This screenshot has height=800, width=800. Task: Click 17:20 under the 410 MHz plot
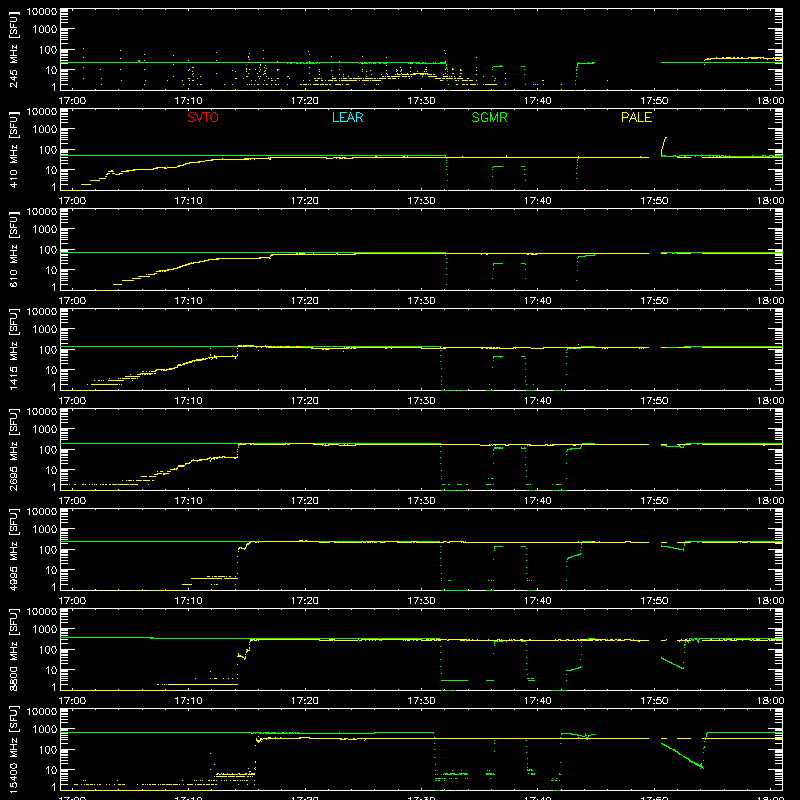pyautogui.click(x=305, y=201)
